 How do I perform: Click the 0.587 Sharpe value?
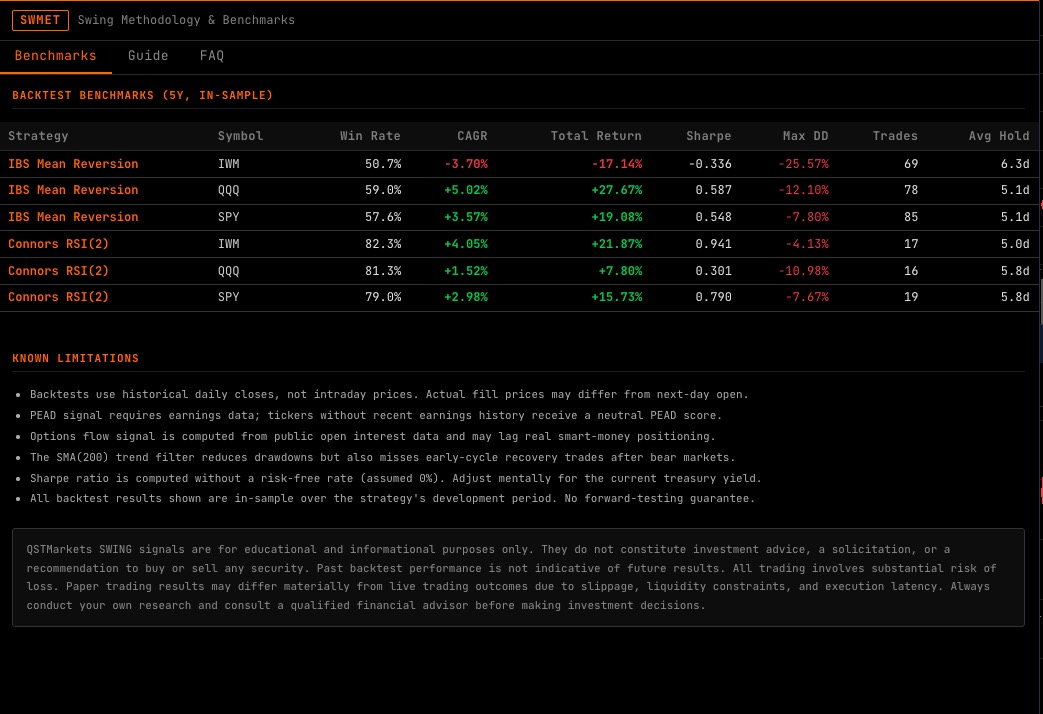pos(714,190)
